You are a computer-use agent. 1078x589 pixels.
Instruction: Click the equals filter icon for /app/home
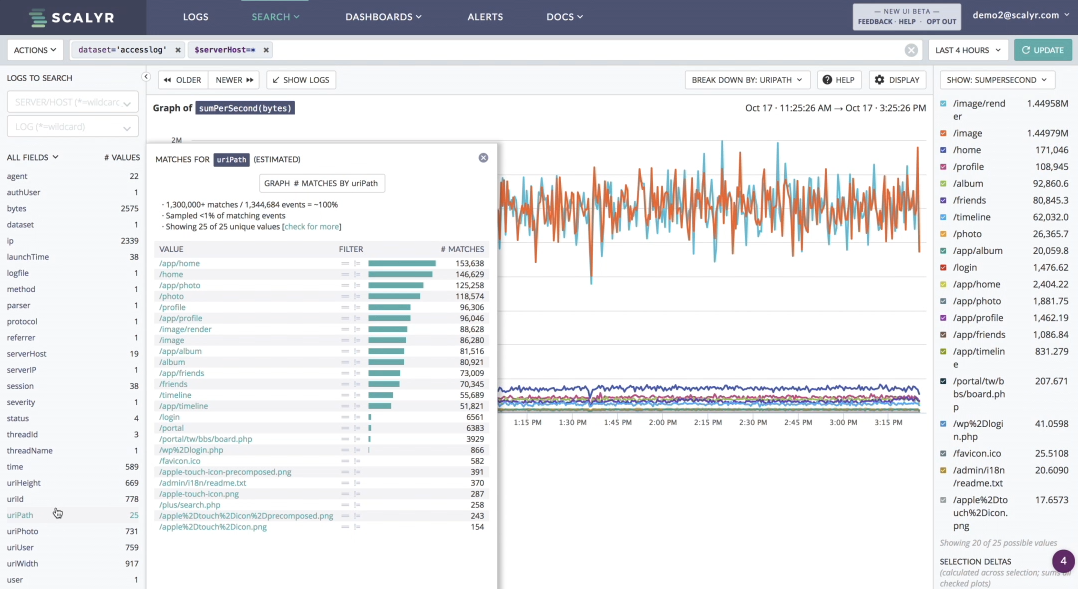click(x=345, y=264)
